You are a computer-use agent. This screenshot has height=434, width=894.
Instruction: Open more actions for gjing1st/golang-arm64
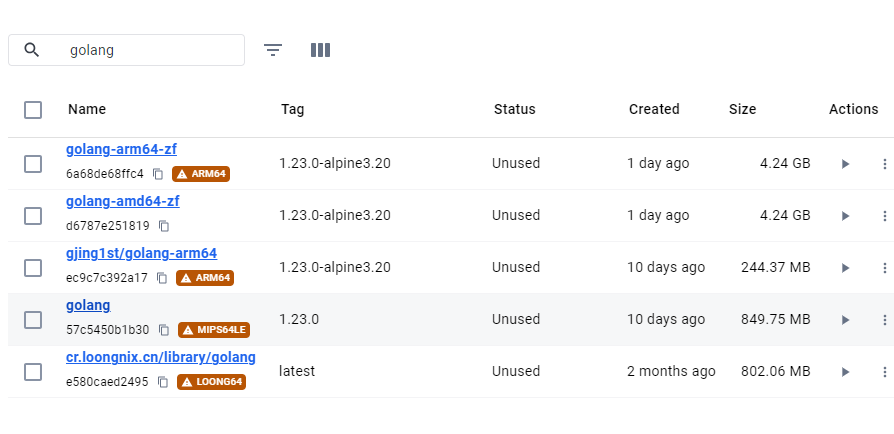click(x=884, y=267)
